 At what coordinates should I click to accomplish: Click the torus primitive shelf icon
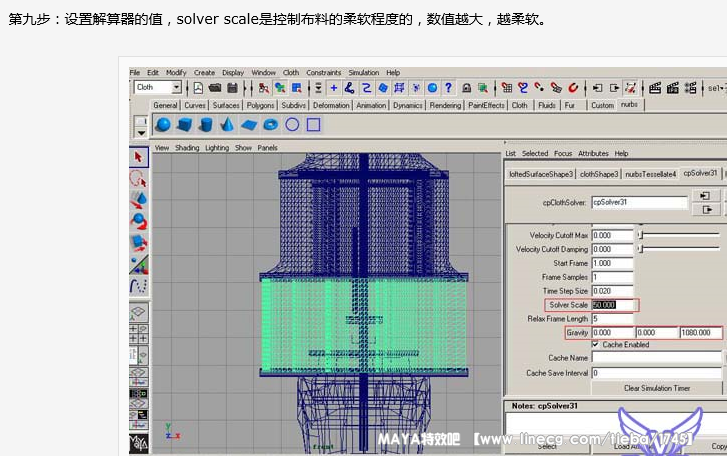click(x=271, y=125)
